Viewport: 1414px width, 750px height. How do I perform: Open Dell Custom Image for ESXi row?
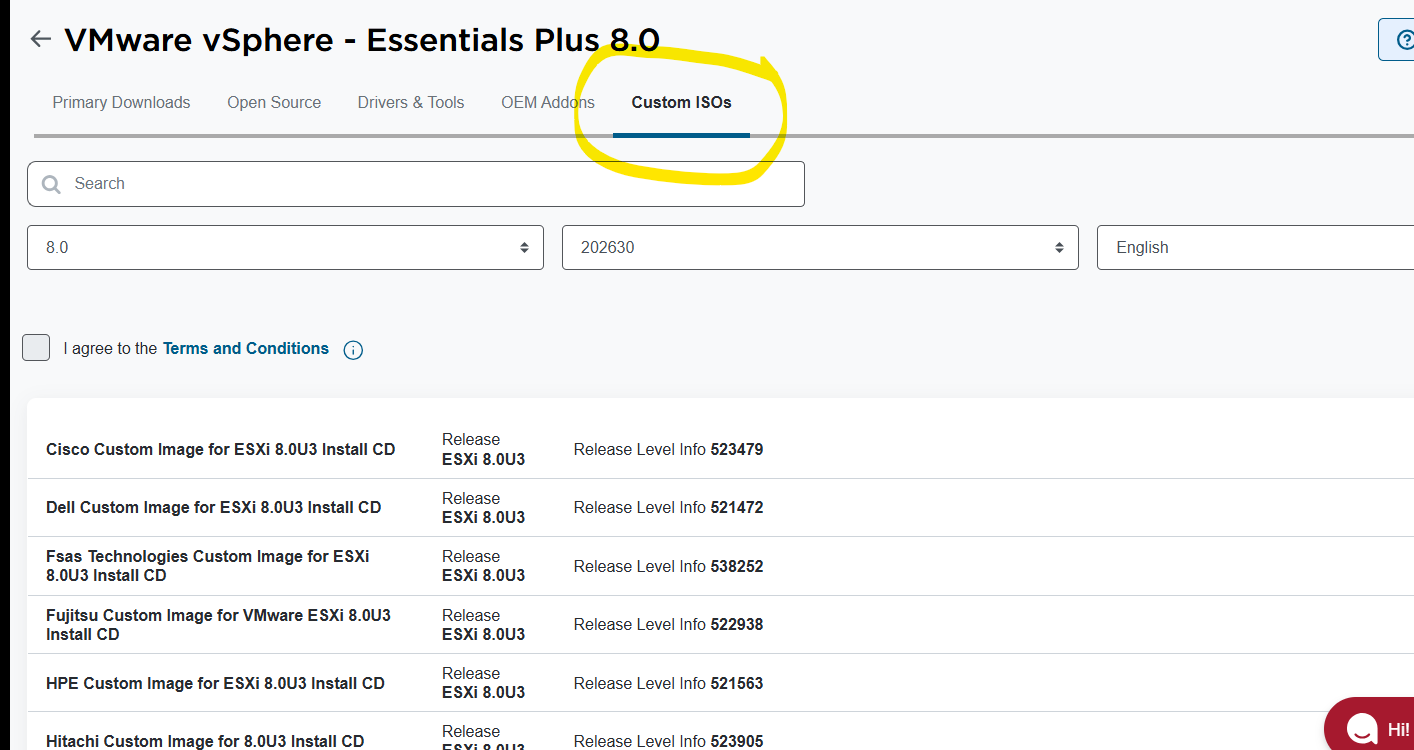point(214,508)
